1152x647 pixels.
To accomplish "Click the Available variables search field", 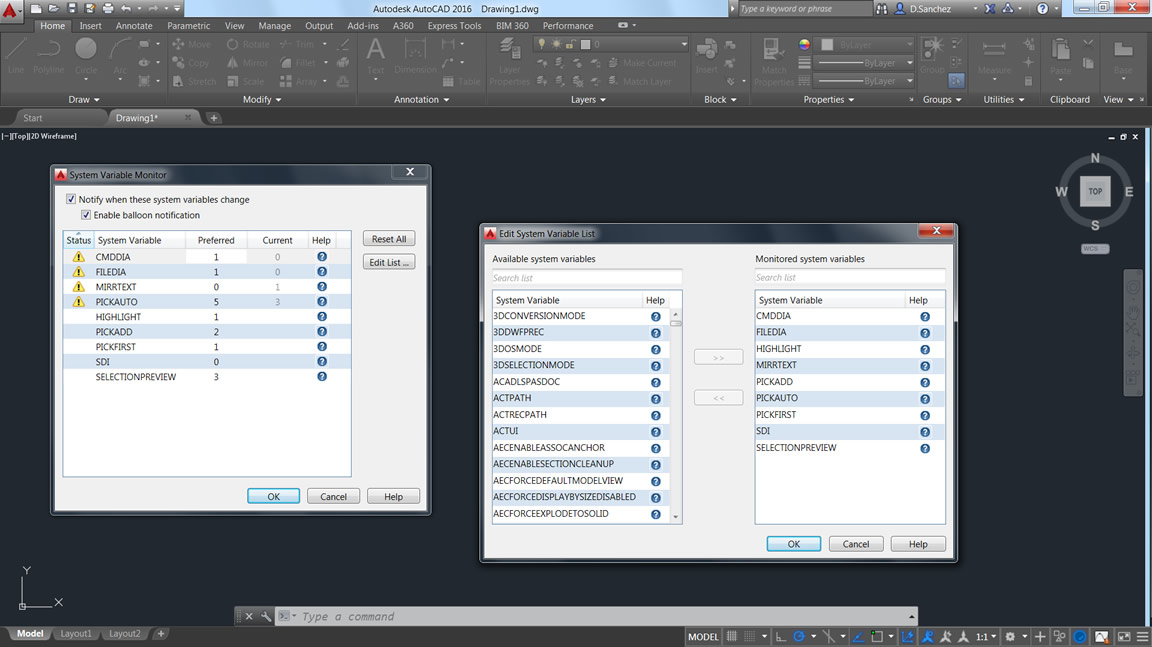I will 586,277.
